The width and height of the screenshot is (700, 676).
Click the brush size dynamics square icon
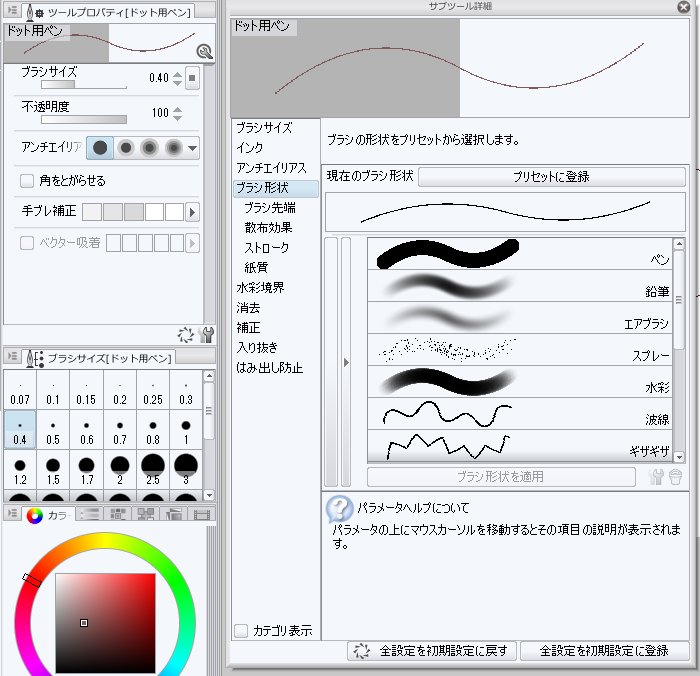click(193, 78)
